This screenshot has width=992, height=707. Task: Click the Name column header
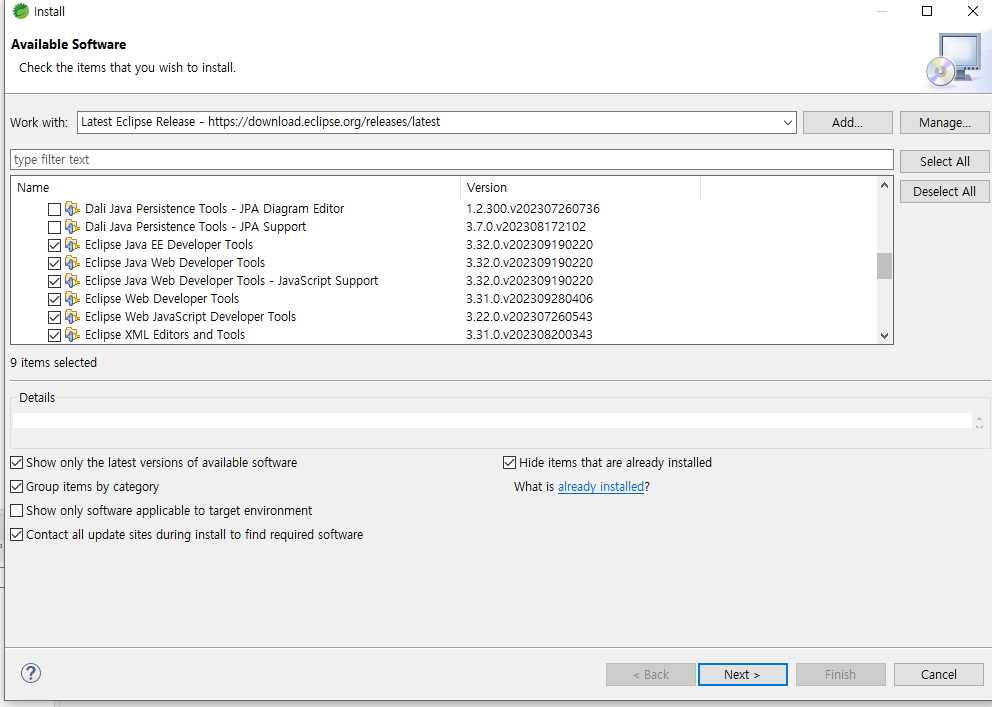[x=236, y=188]
